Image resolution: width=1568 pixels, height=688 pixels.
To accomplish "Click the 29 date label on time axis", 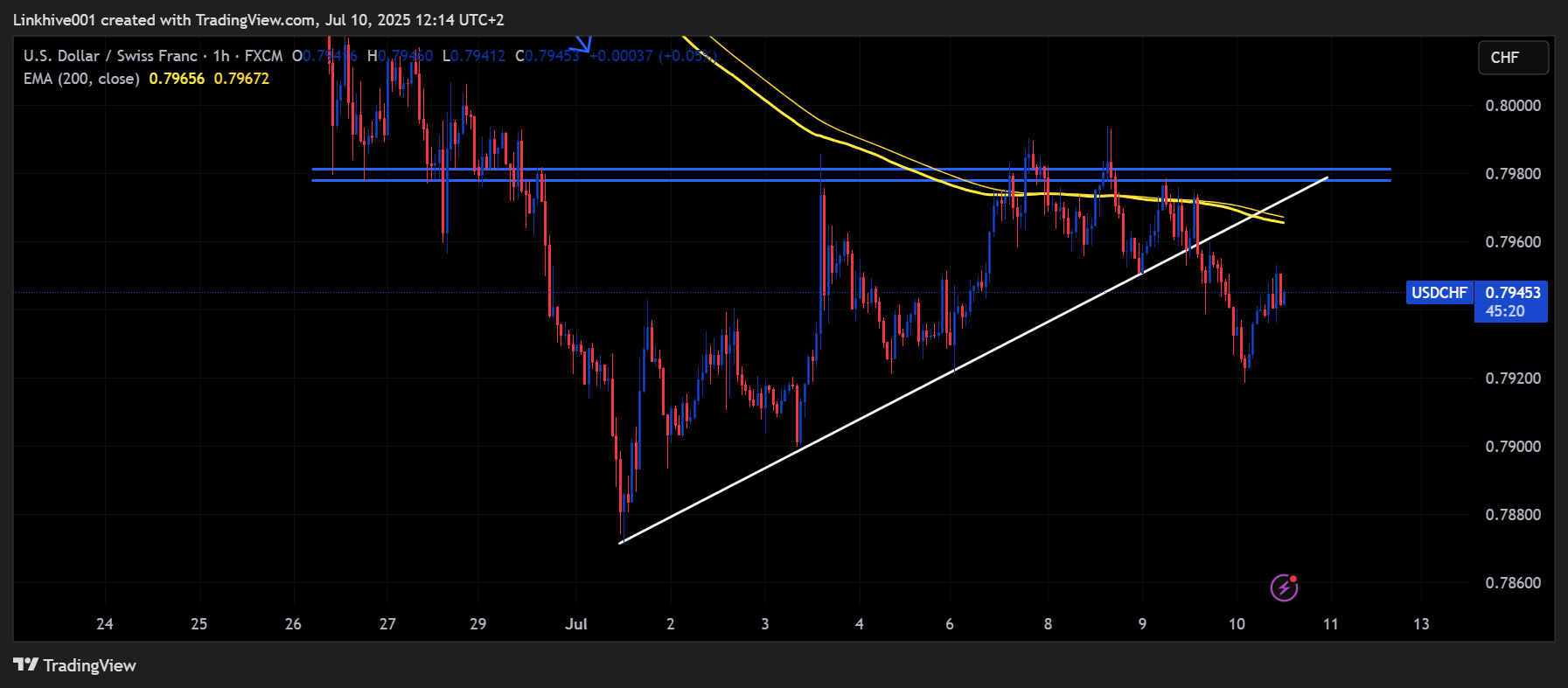I will pos(477,624).
